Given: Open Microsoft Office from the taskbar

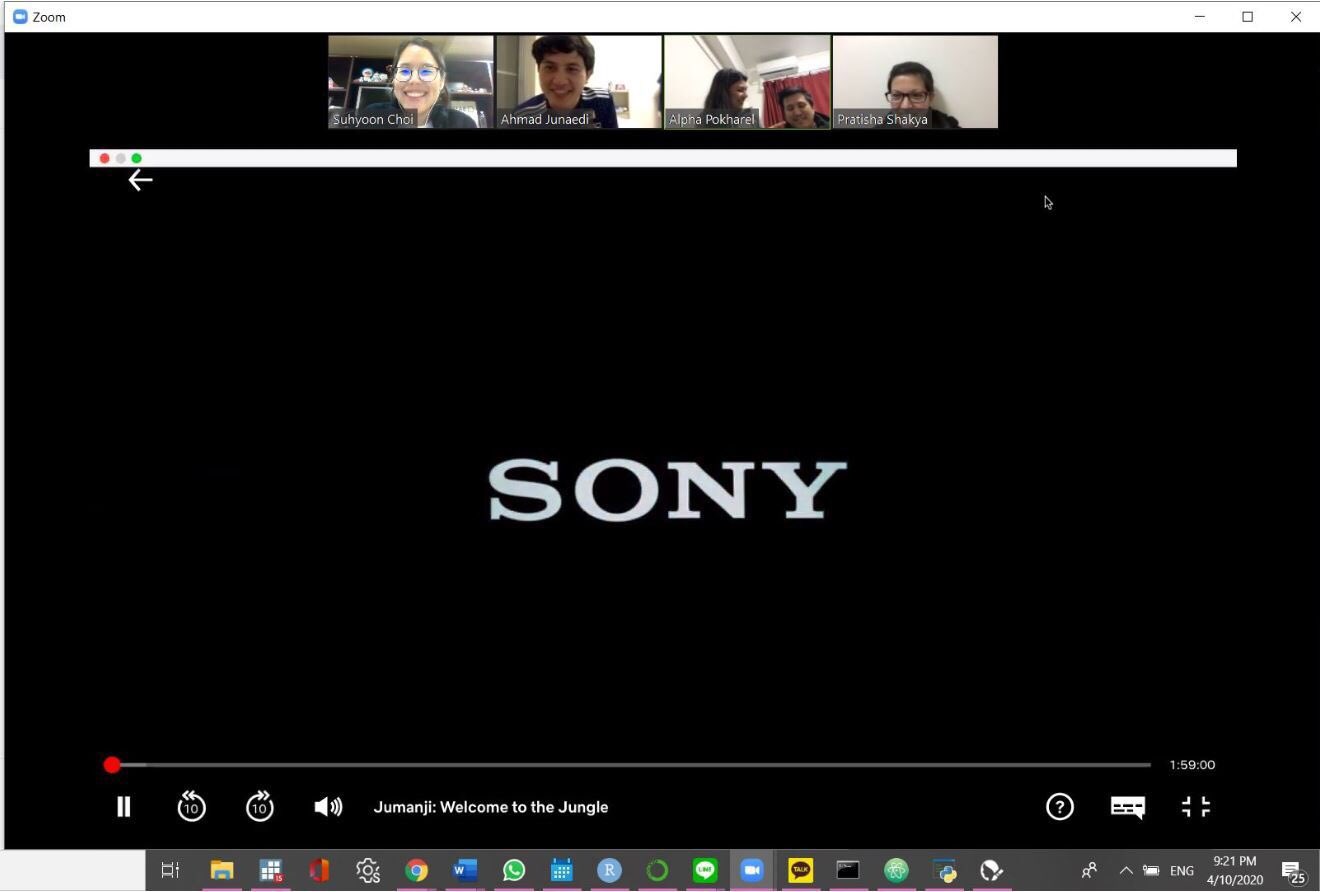Looking at the screenshot, I should [319, 870].
